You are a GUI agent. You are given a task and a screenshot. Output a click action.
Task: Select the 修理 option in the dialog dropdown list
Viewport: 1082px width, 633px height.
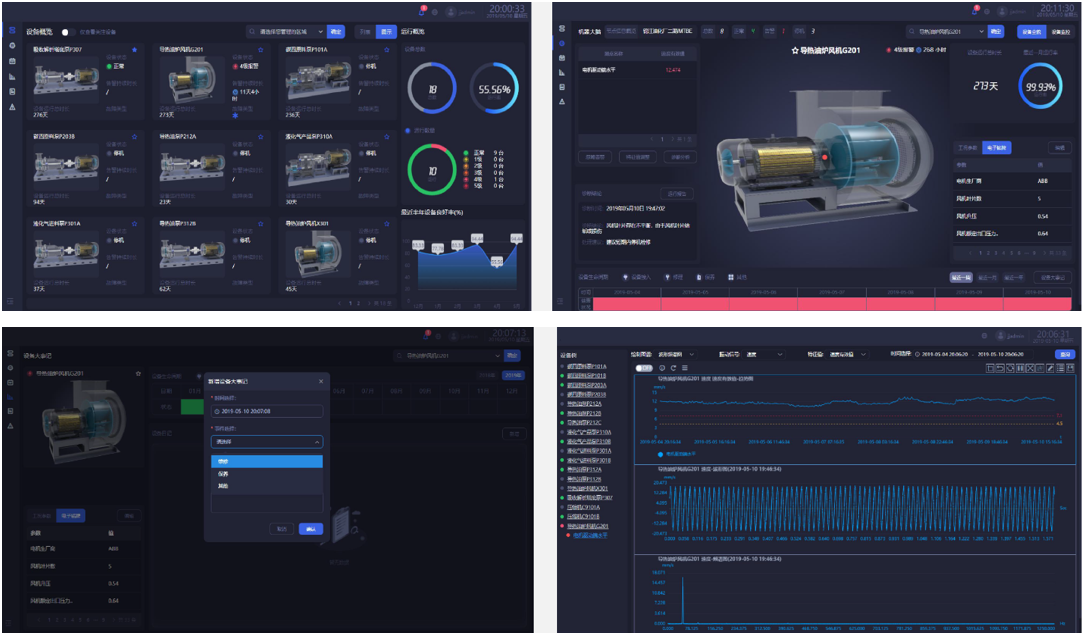pyautogui.click(x=266, y=461)
